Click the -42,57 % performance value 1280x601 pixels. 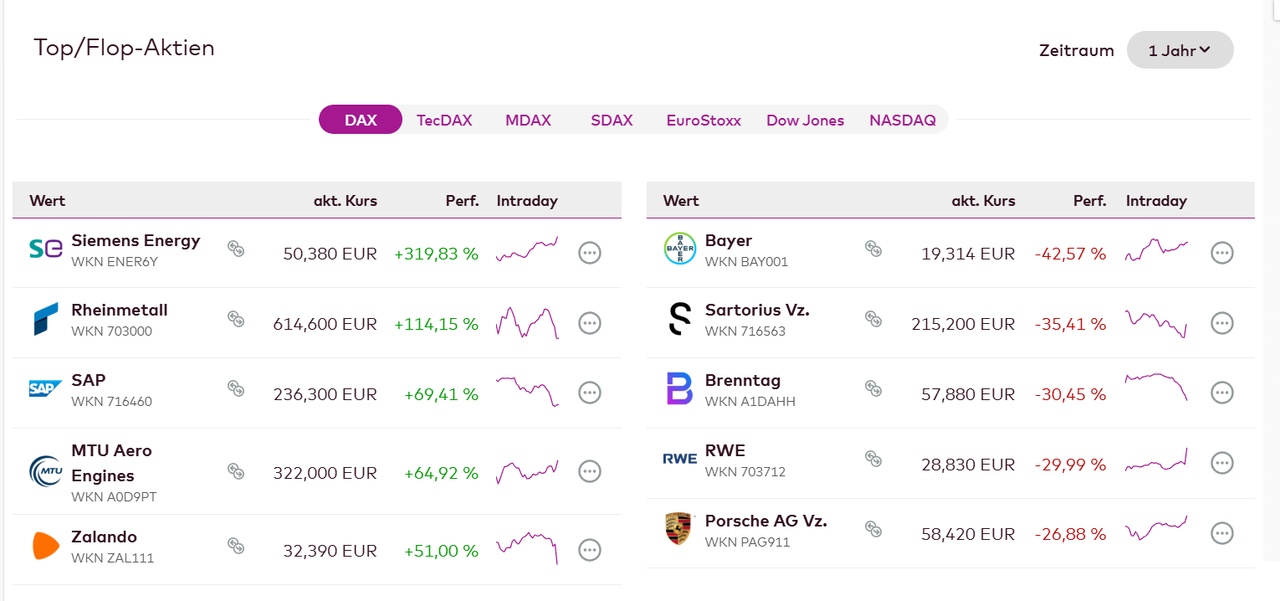click(x=1070, y=254)
